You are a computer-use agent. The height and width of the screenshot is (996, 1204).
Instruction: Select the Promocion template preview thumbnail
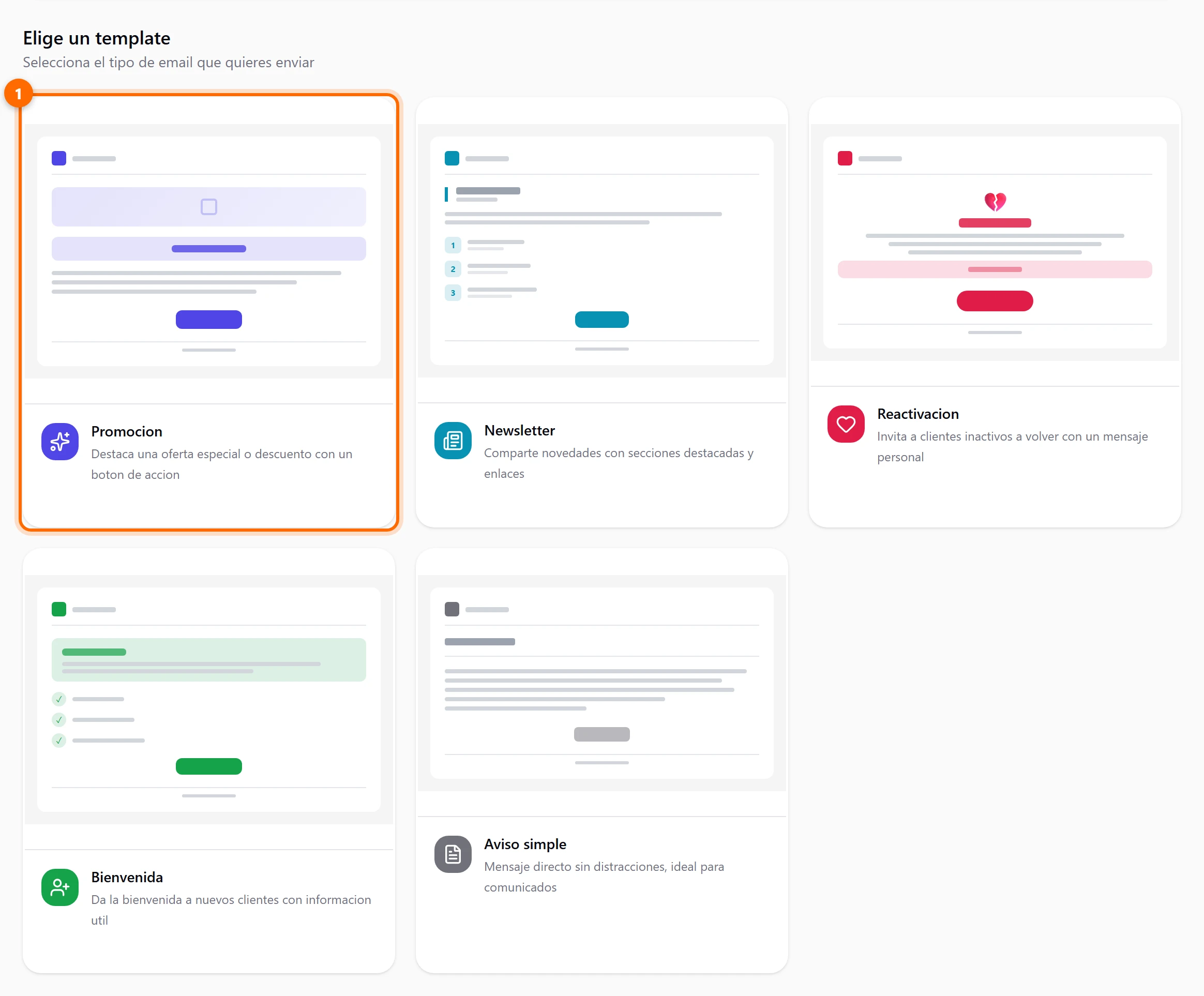tap(209, 251)
